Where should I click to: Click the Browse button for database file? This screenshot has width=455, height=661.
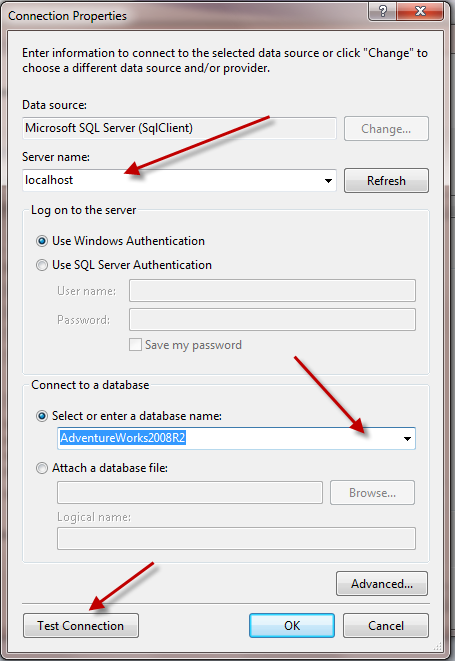tap(372, 493)
